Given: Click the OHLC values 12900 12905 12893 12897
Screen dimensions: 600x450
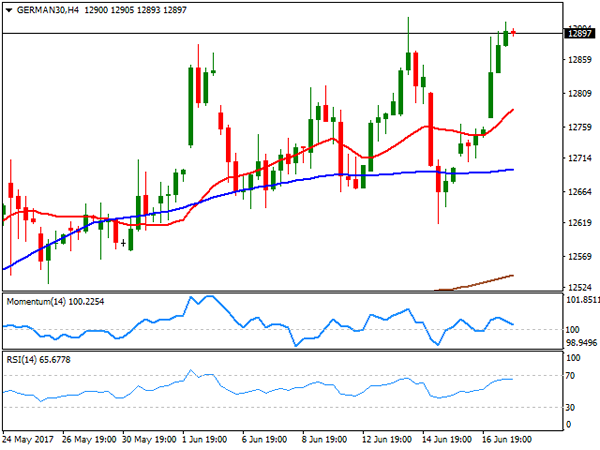Looking at the screenshot, I should pos(135,10).
